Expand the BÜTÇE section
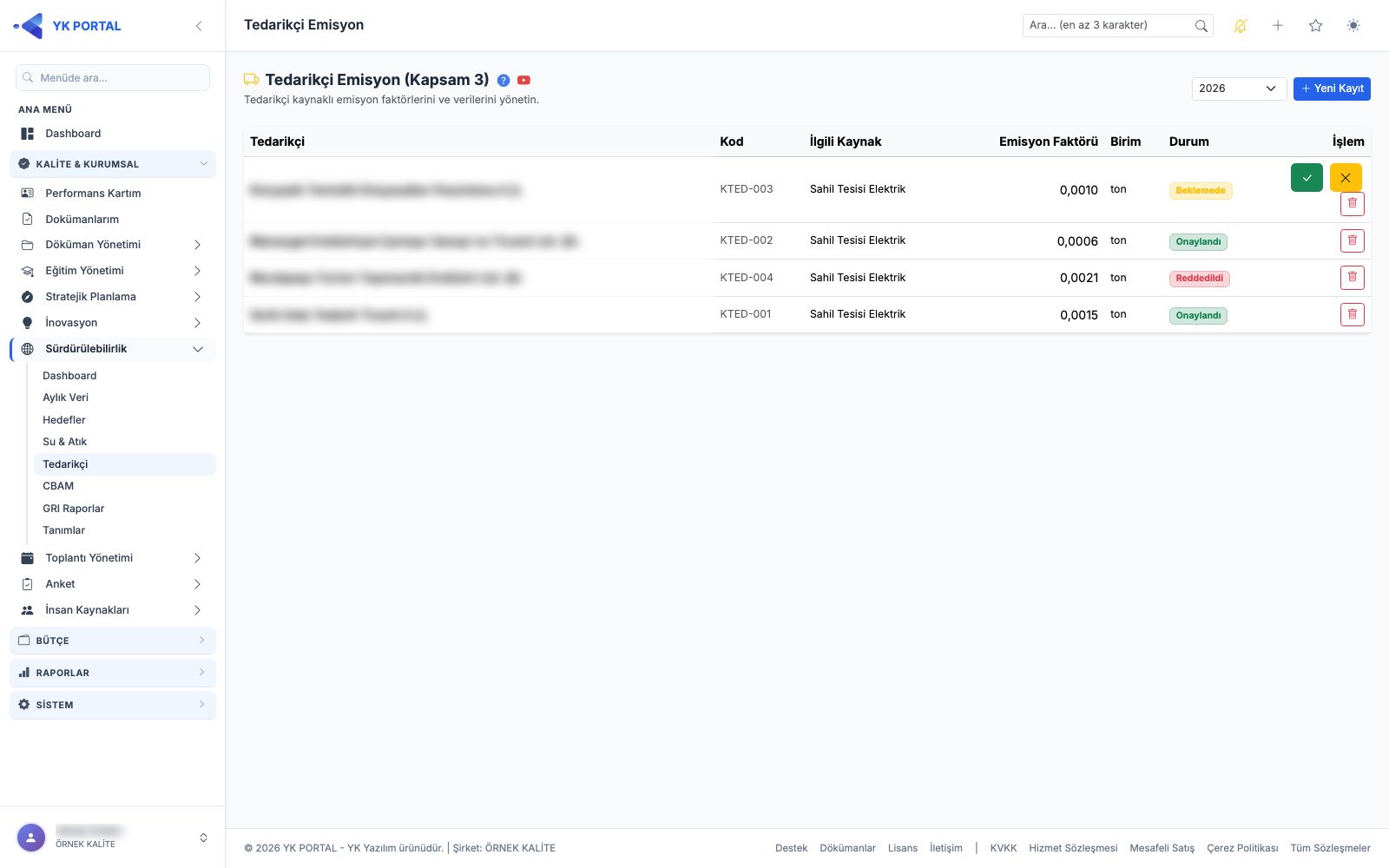Image resolution: width=1389 pixels, height=868 pixels. (x=113, y=641)
